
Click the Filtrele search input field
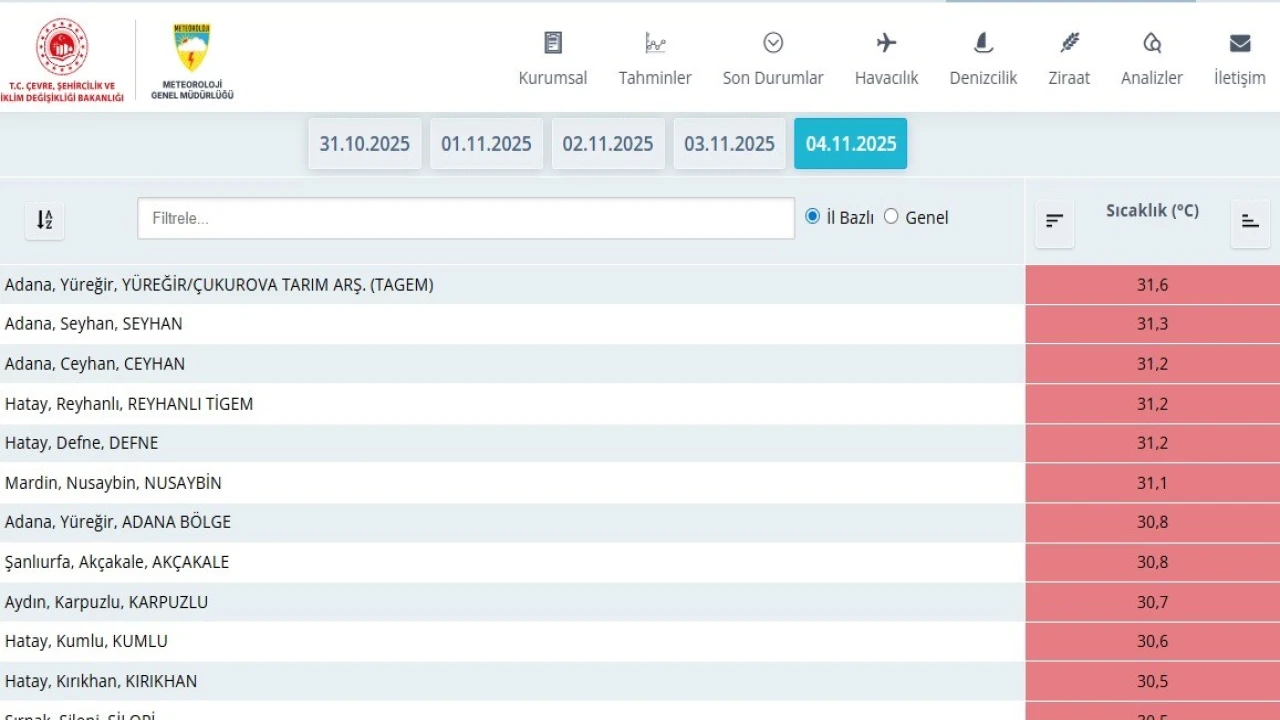click(466, 218)
